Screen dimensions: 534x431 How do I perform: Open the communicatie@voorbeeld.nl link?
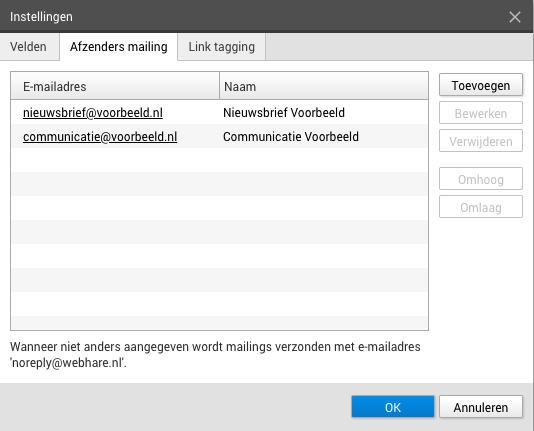tap(100, 137)
